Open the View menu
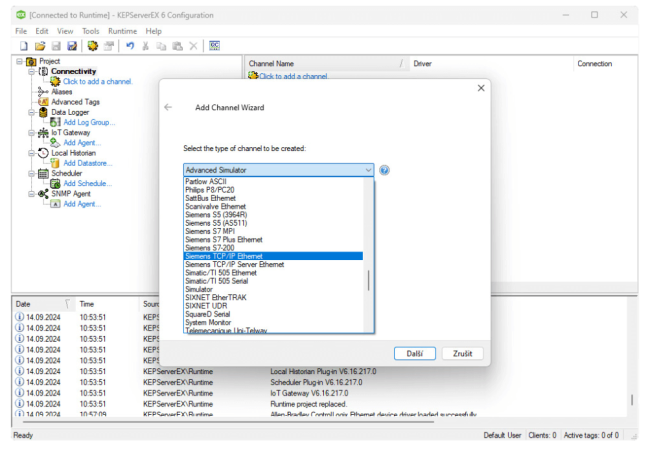Screen dimensions: 648x450 point(65,31)
